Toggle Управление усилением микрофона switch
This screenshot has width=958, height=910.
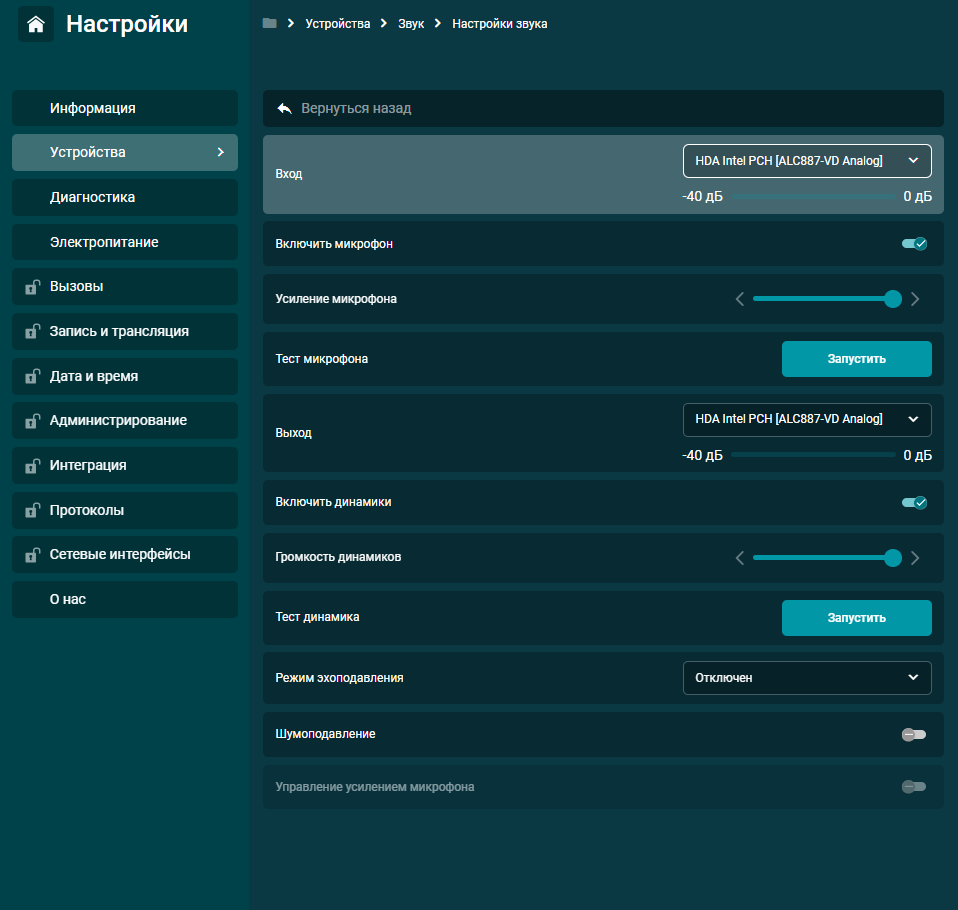pyautogui.click(x=914, y=787)
